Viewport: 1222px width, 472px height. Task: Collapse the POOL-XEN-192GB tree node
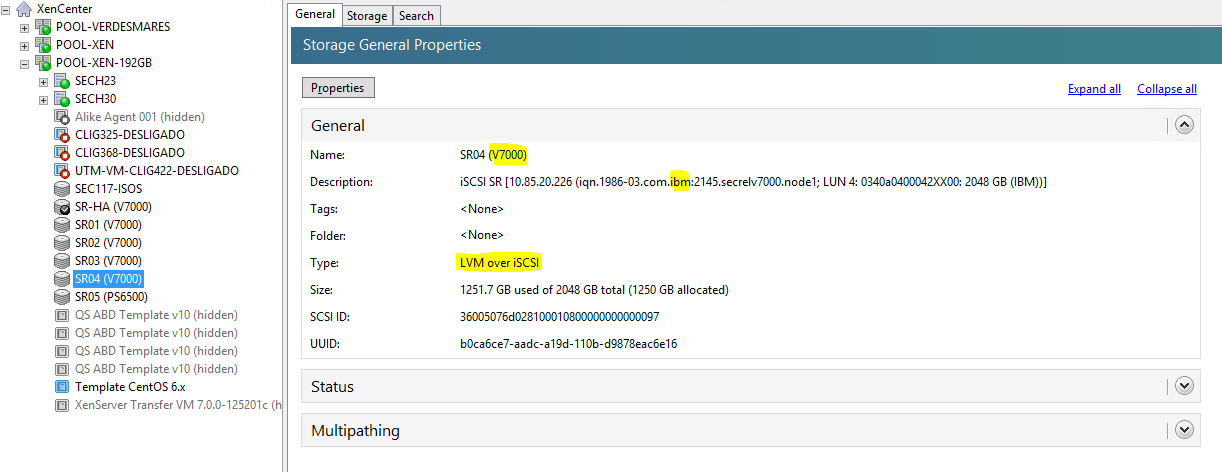(x=25, y=63)
